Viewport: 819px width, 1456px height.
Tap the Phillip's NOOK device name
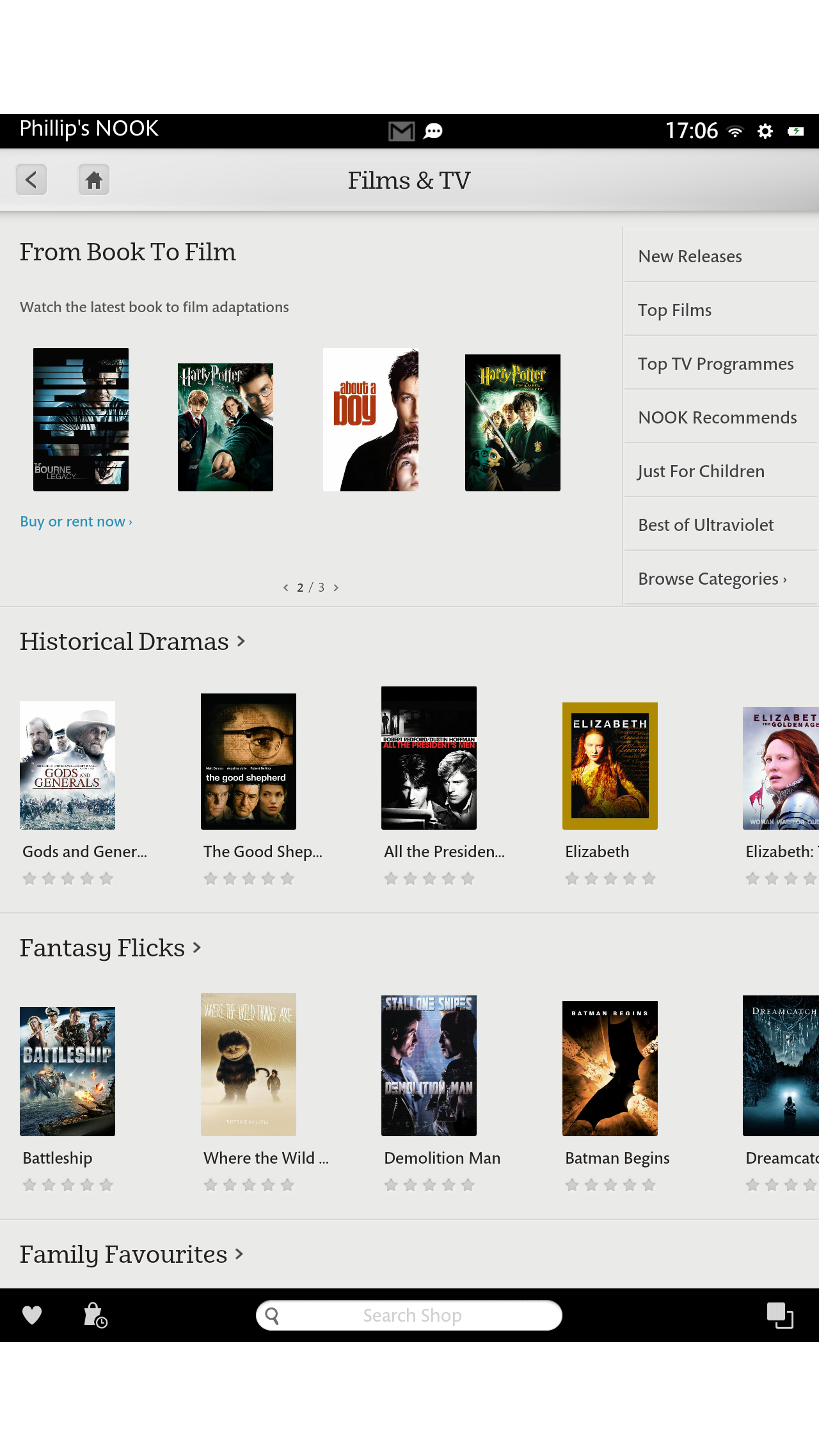tap(89, 129)
